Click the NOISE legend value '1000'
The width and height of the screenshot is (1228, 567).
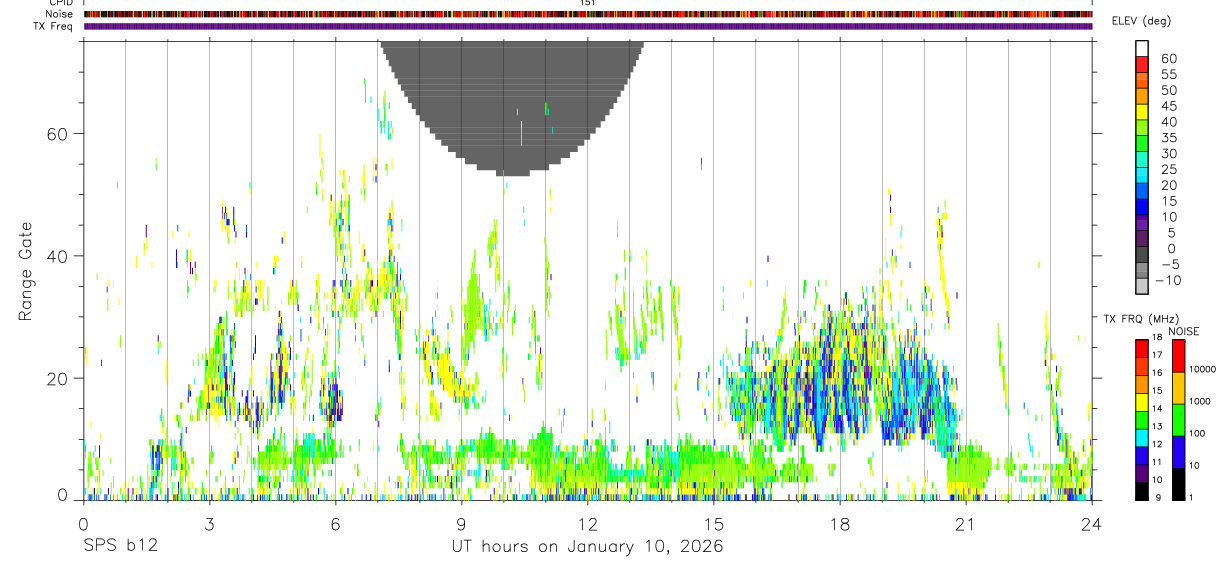click(1200, 402)
